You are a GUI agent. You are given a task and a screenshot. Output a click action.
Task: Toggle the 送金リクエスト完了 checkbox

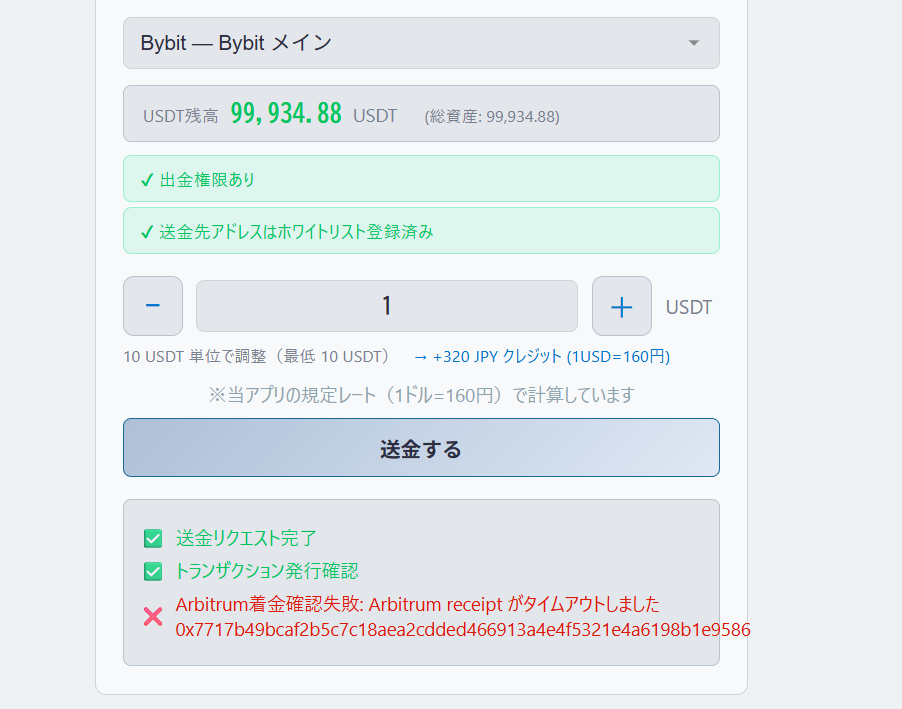click(153, 539)
